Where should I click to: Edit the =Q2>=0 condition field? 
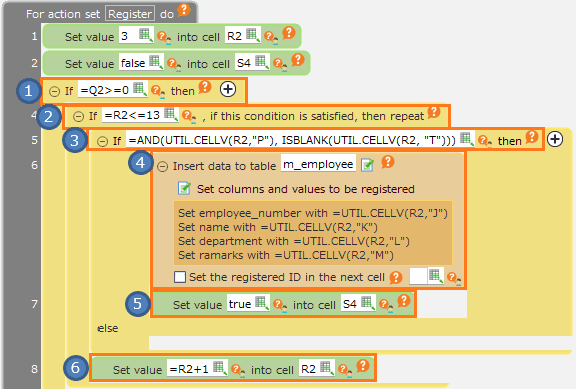[x=105, y=90]
